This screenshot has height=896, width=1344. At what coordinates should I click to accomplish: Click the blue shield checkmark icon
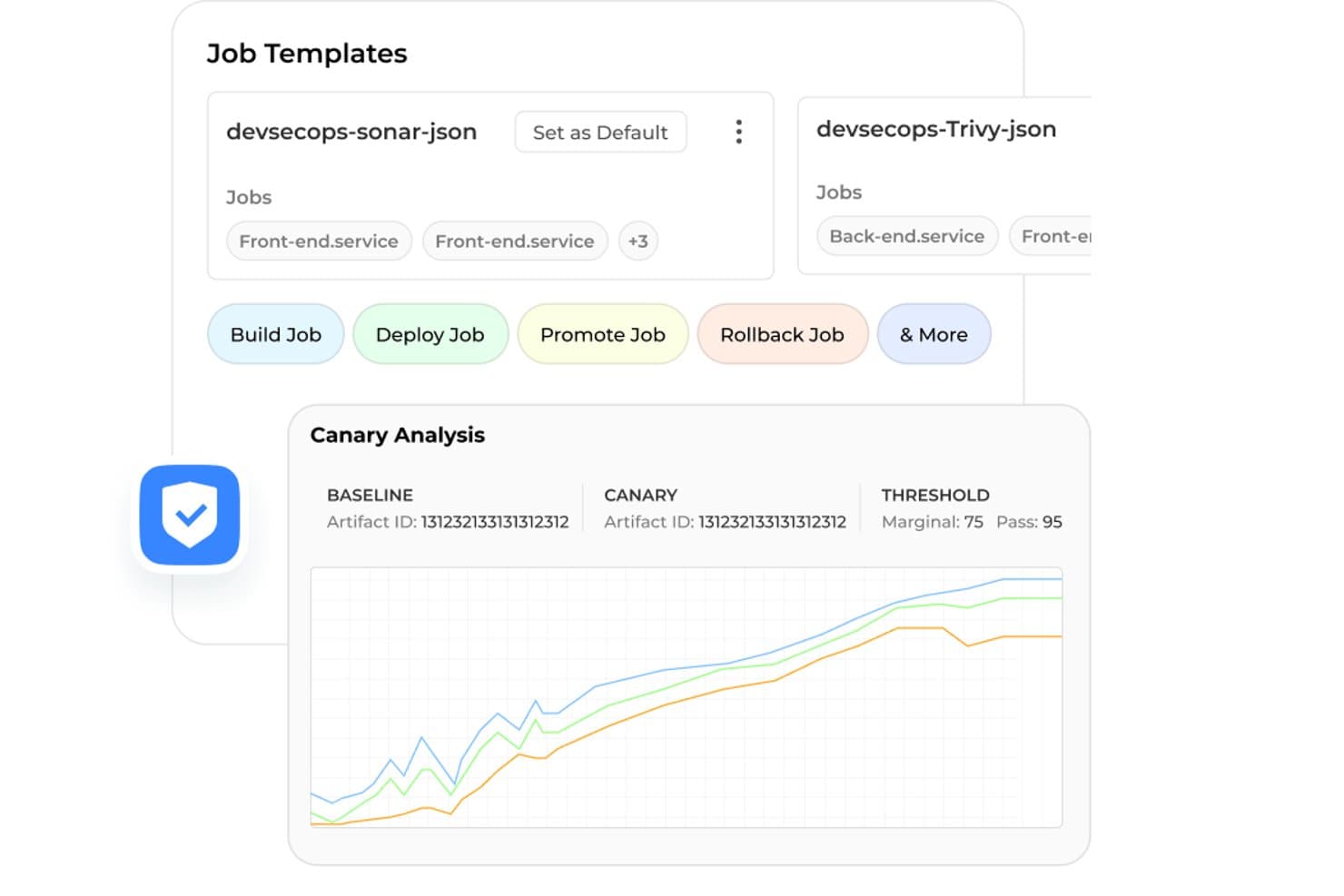click(190, 515)
